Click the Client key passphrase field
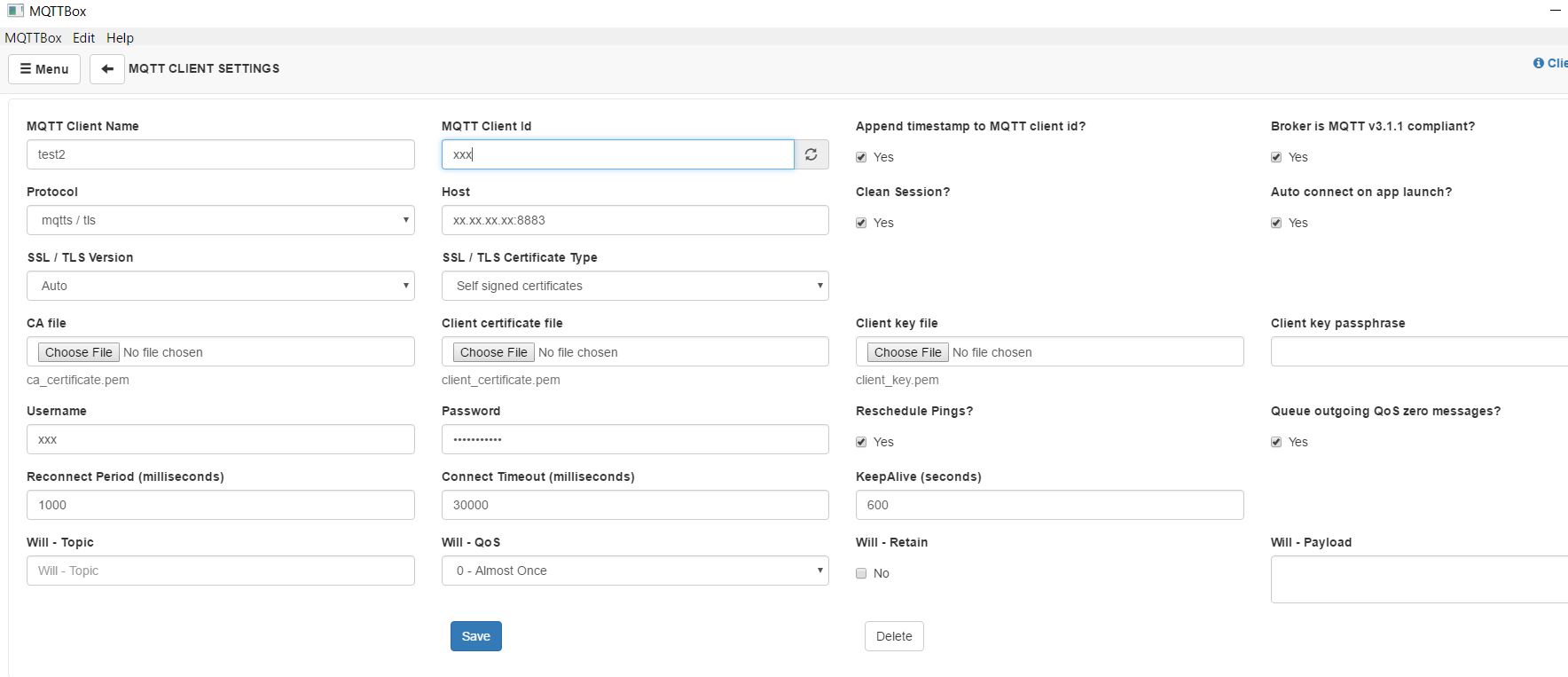Image resolution: width=1568 pixels, height=677 pixels. (1419, 351)
